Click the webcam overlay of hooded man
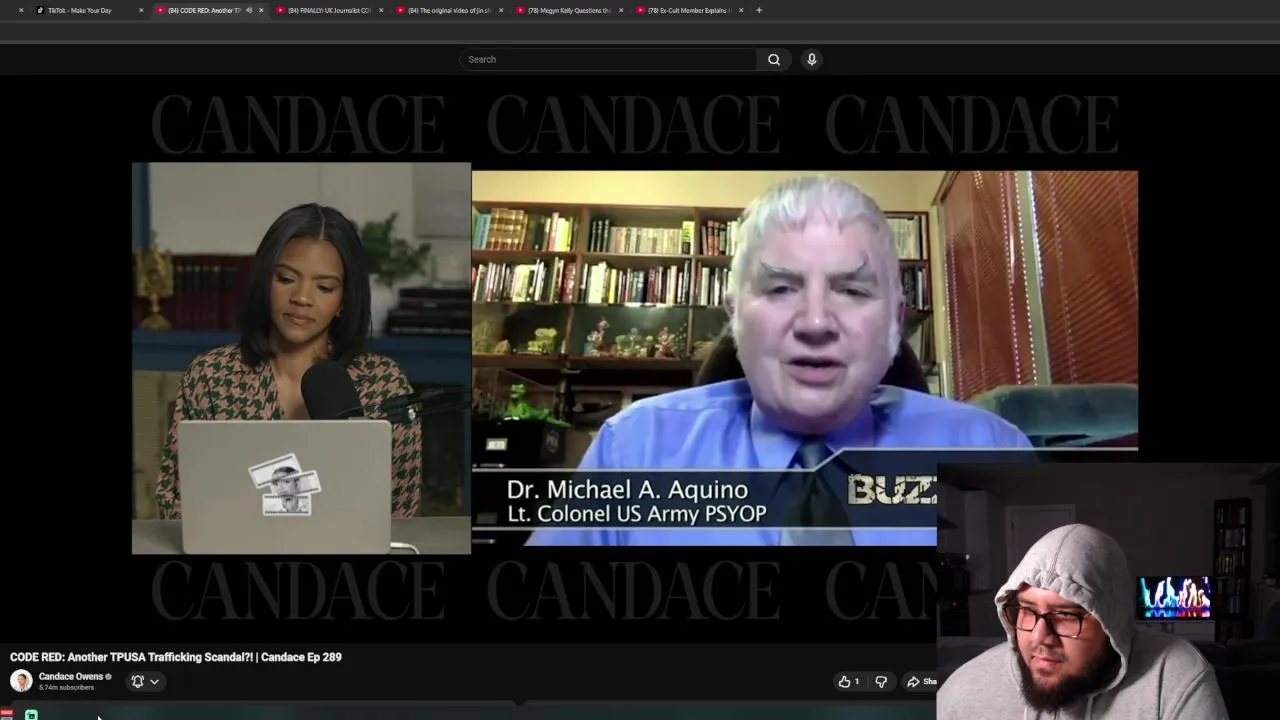Viewport: 1280px width, 720px height. click(1108, 592)
